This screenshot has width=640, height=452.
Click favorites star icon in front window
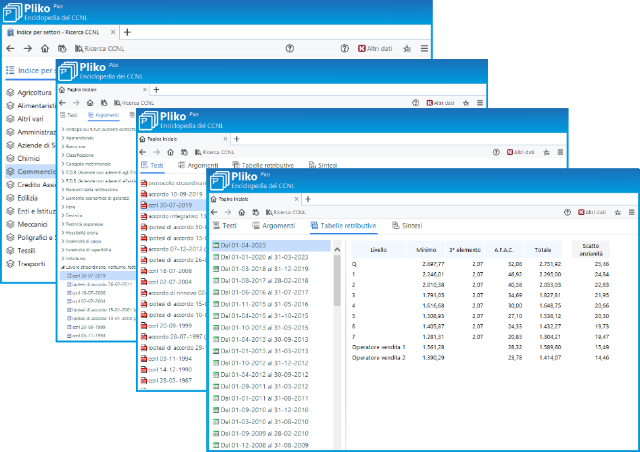(x=618, y=212)
